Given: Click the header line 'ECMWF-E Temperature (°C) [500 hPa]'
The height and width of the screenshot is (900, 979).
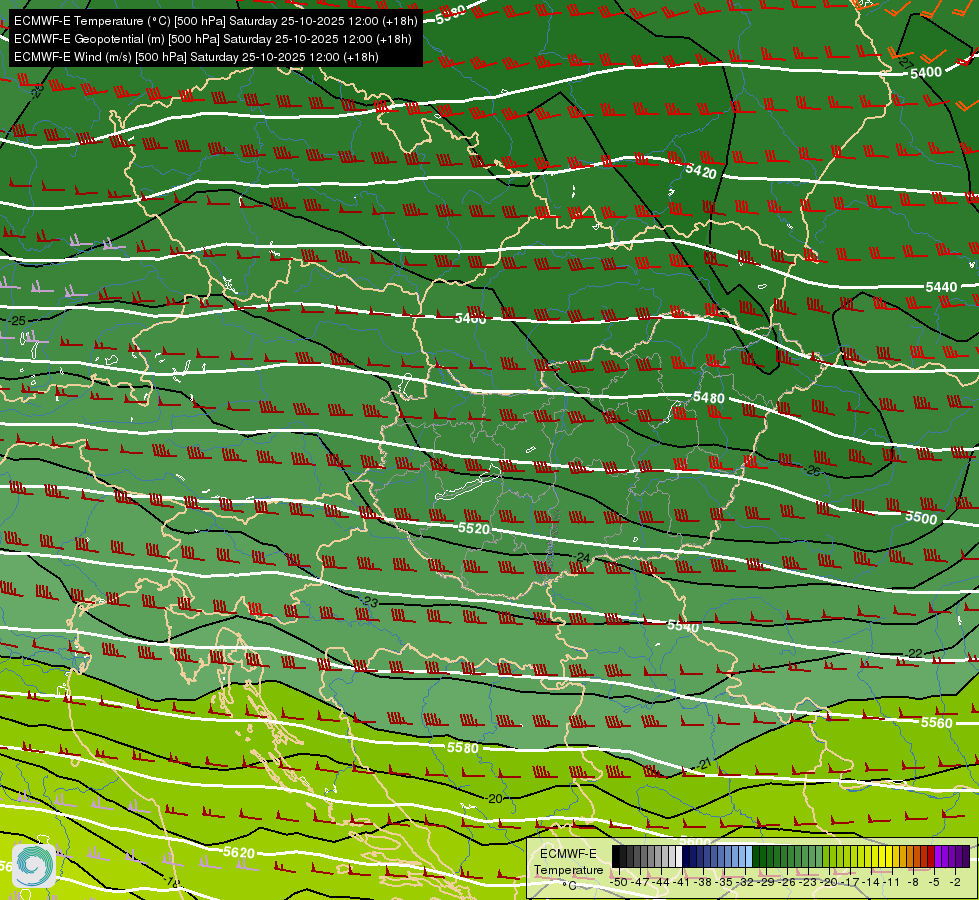Looking at the screenshot, I should (215, 21).
